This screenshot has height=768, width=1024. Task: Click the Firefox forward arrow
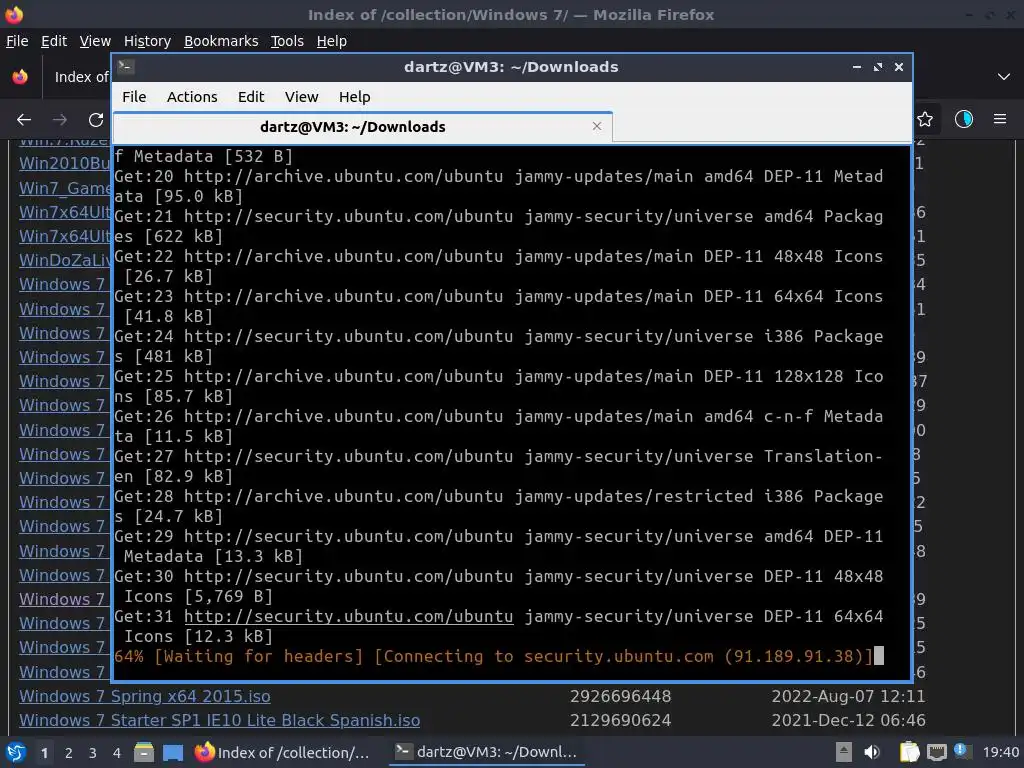pyautogui.click(x=60, y=120)
